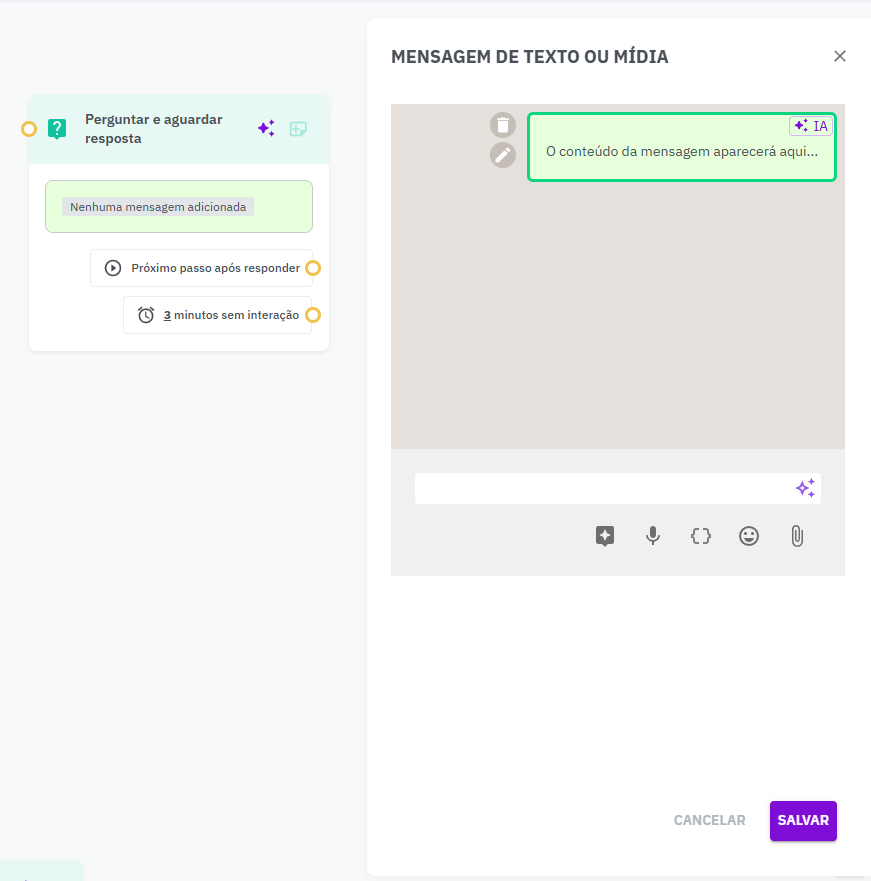Select the 'Nenhuma mensagem adicionada' message box
Screen dimensions: 871x881
179,207
